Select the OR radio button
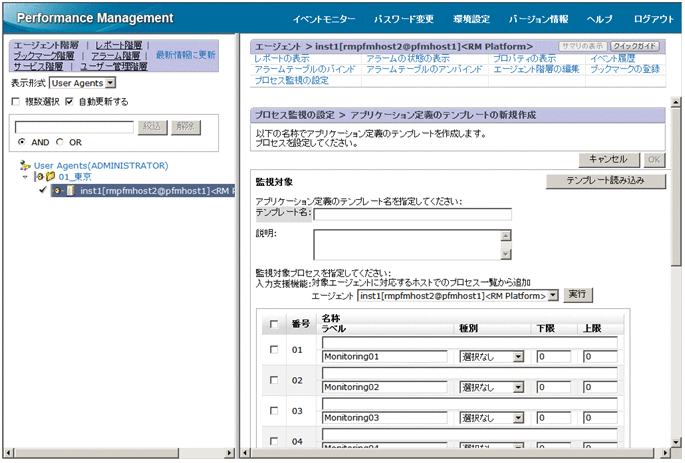 coord(60,142)
